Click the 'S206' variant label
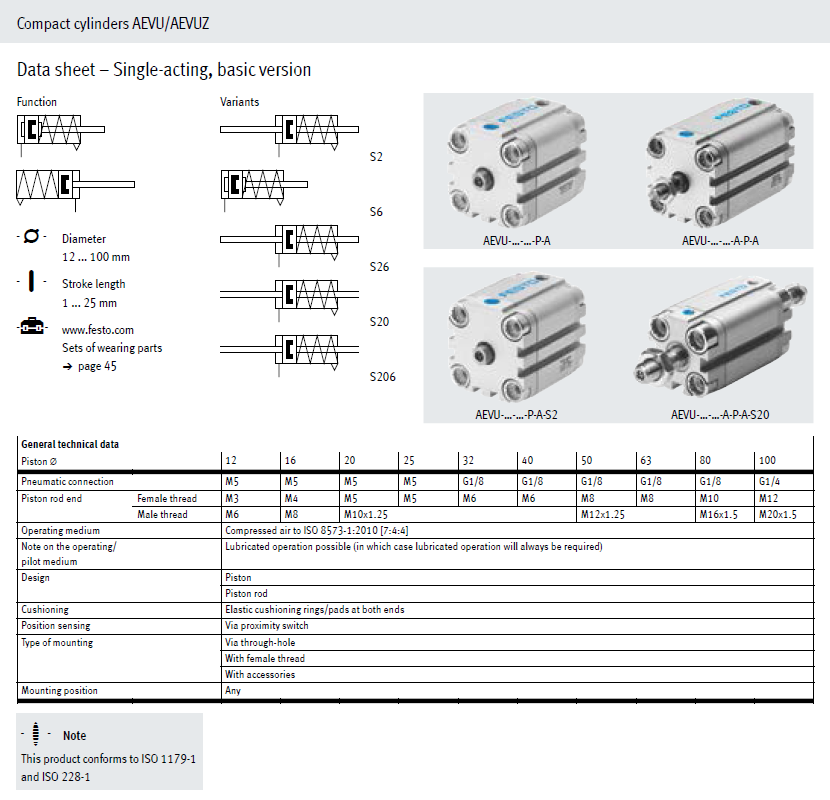The width and height of the screenshot is (830, 800). 383,376
